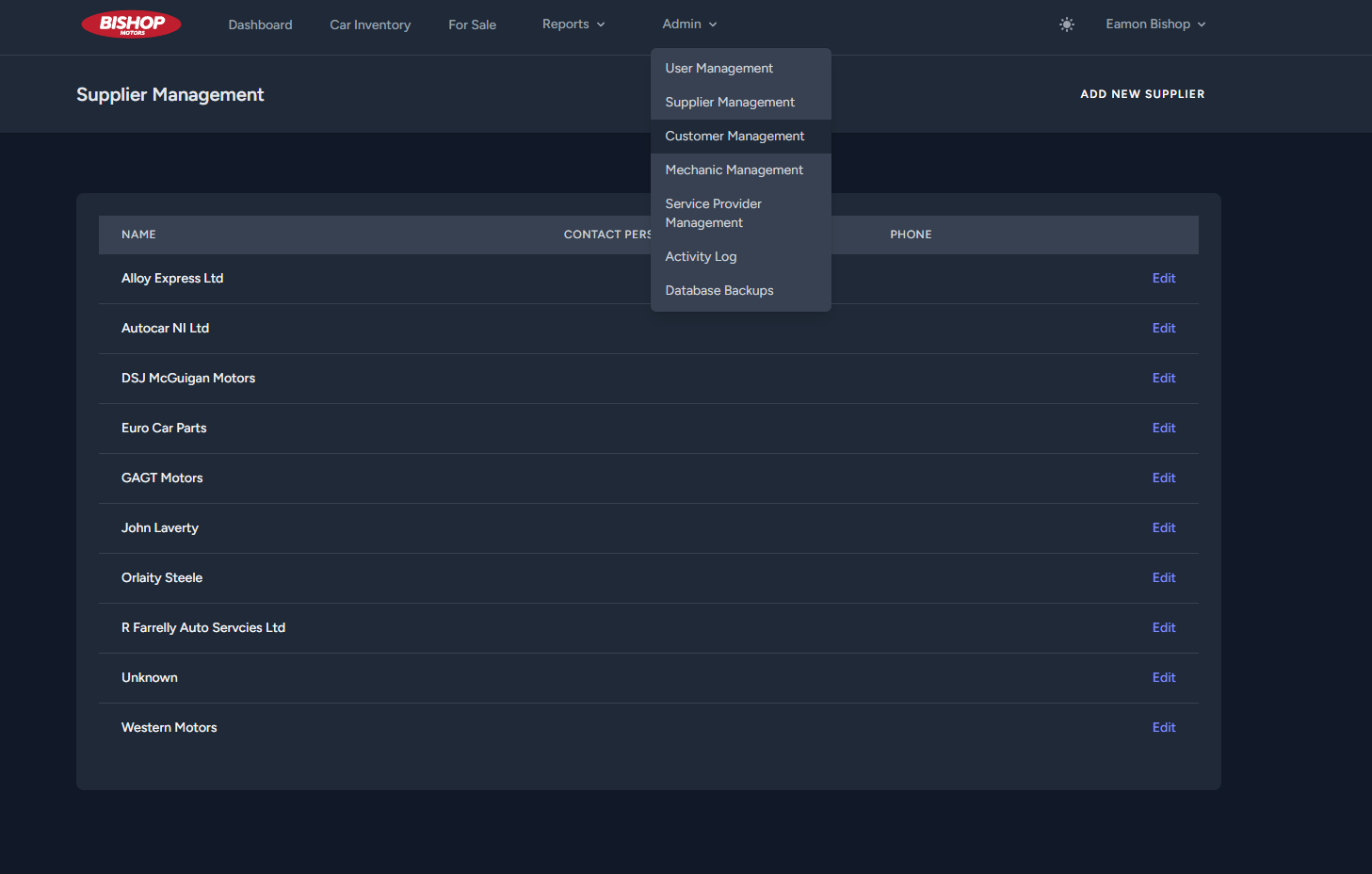Click the Bishop Motors logo

[x=130, y=24]
